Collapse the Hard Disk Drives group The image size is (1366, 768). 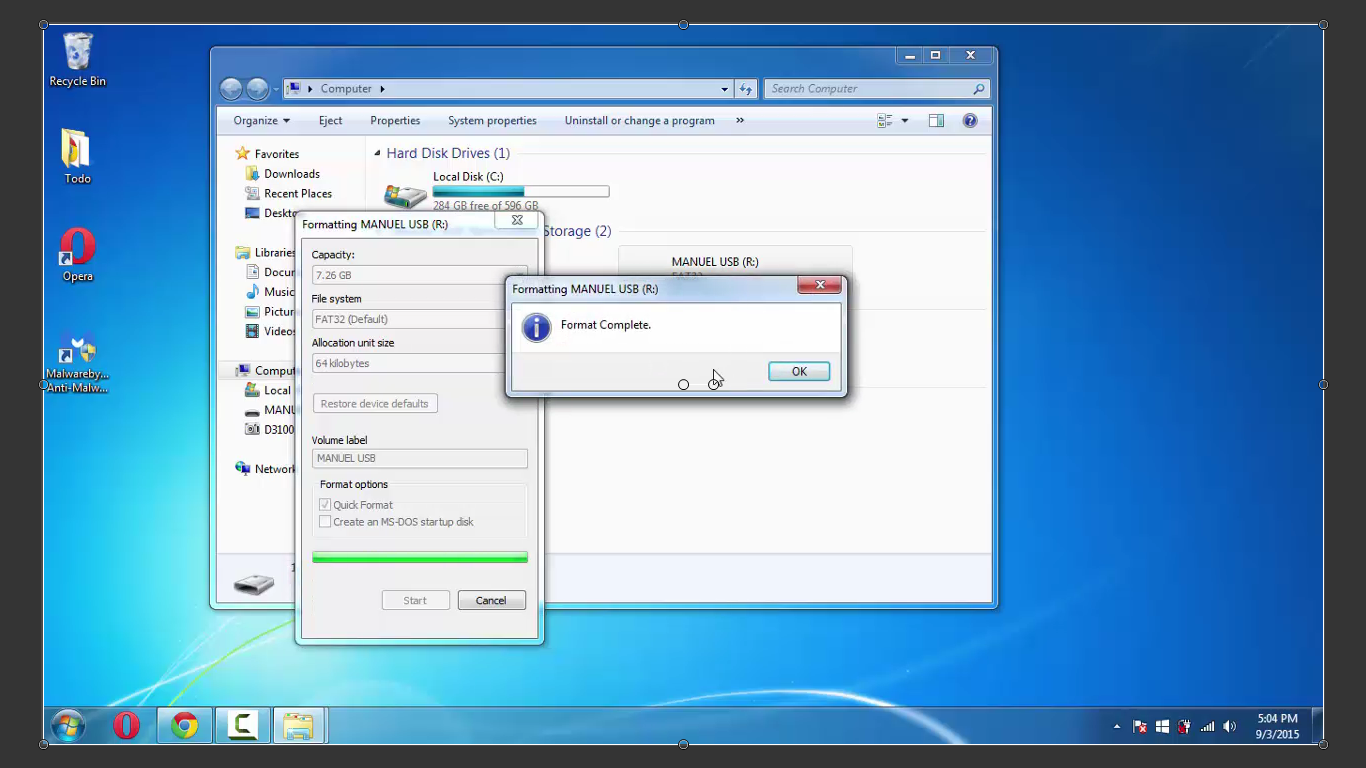tap(377, 154)
